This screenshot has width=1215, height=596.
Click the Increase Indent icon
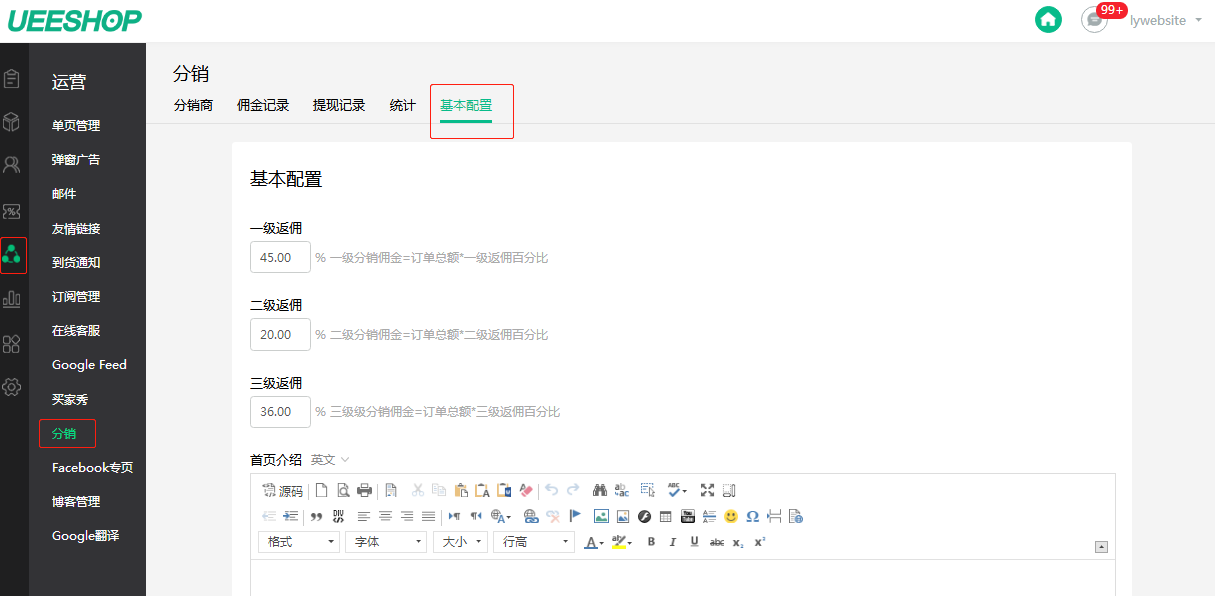(291, 517)
